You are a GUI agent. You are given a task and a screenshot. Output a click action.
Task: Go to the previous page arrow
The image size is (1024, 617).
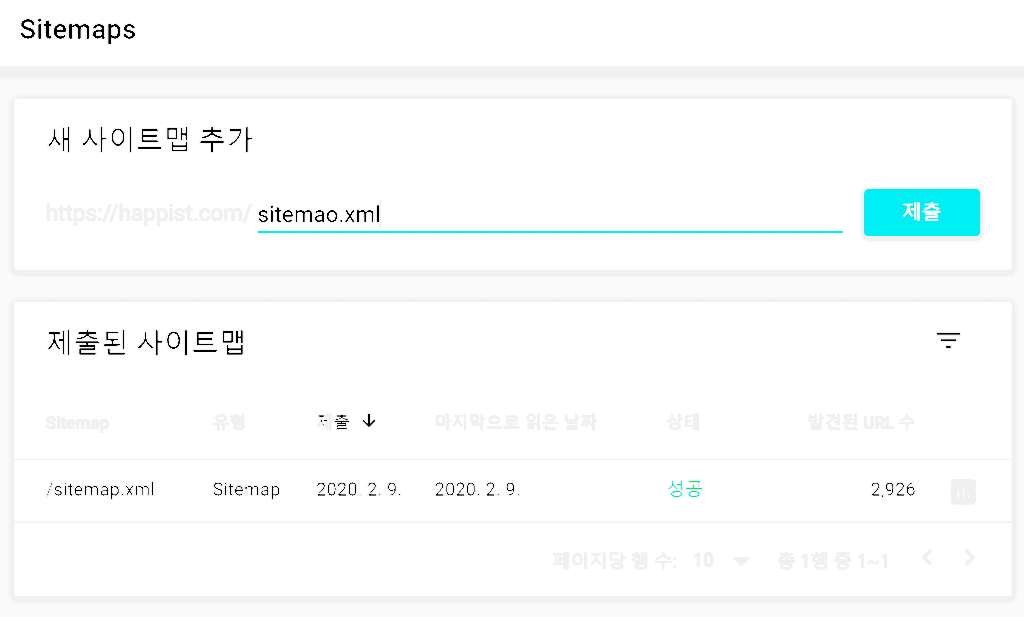click(x=927, y=558)
